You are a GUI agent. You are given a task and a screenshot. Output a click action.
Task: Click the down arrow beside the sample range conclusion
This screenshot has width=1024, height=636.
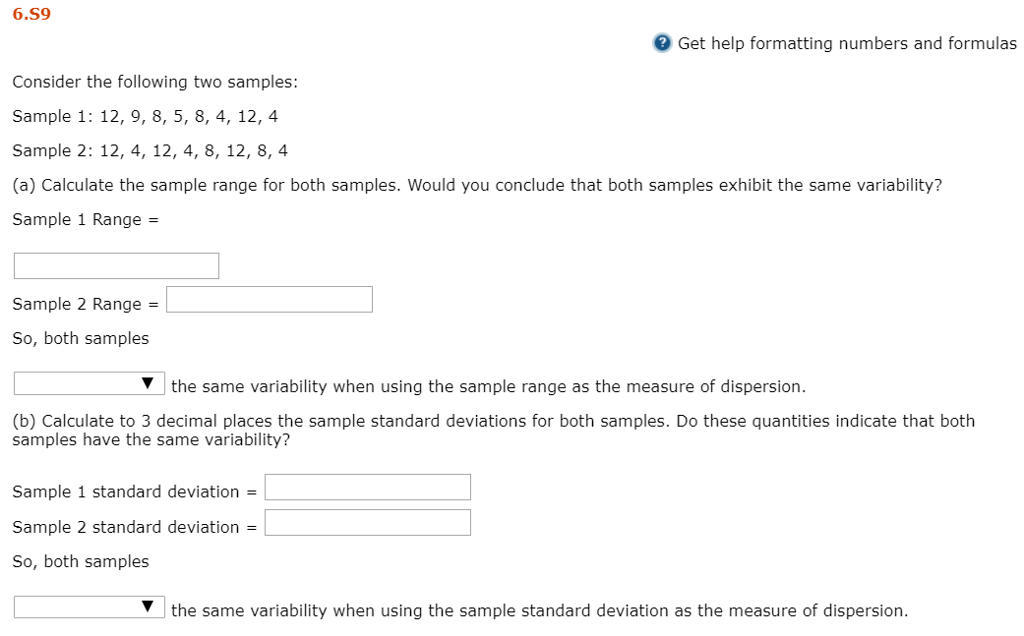pos(148,382)
